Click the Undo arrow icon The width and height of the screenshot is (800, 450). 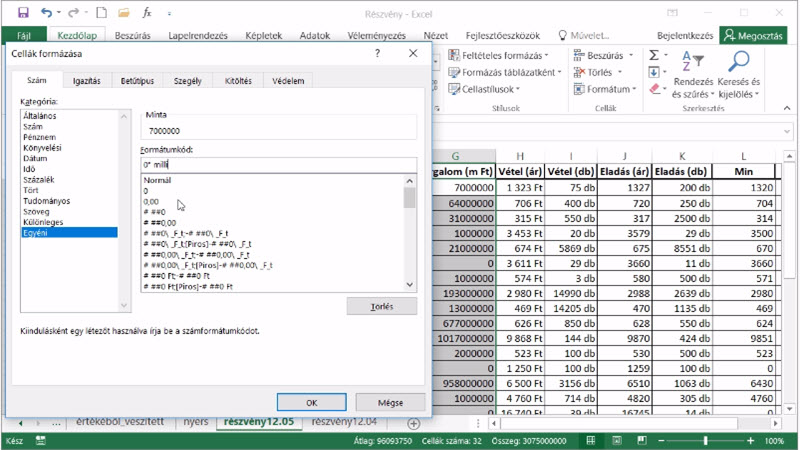[46, 13]
